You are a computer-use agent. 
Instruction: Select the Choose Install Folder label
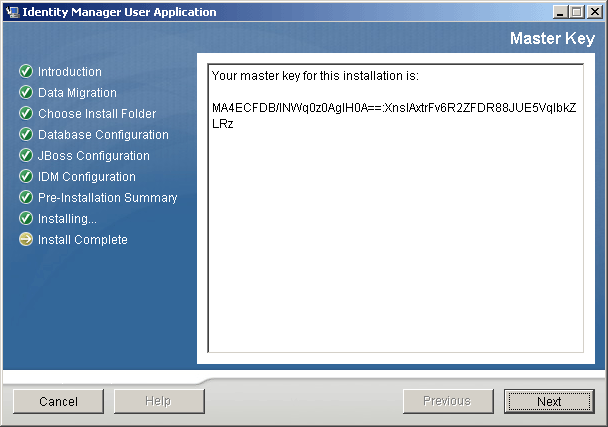coord(97,114)
